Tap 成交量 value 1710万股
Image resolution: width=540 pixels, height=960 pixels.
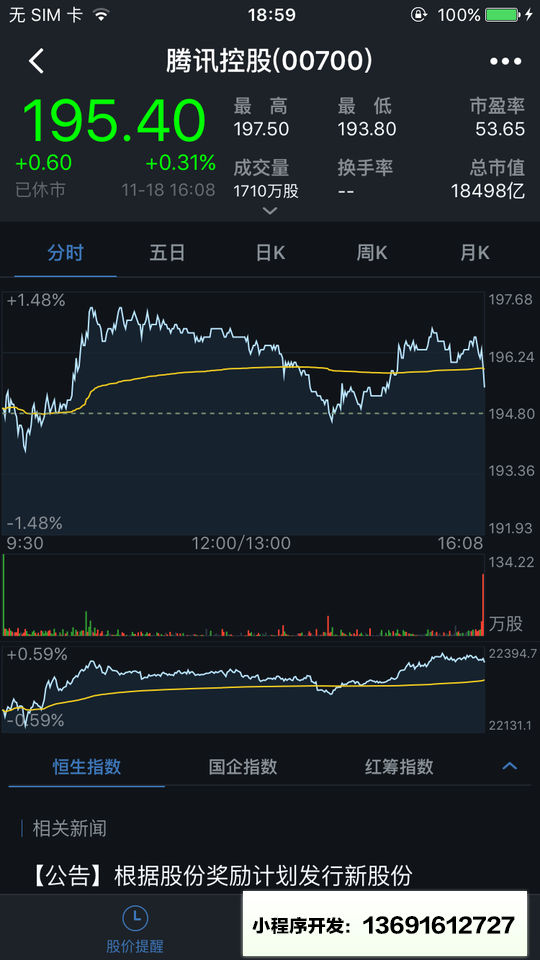tap(266, 192)
